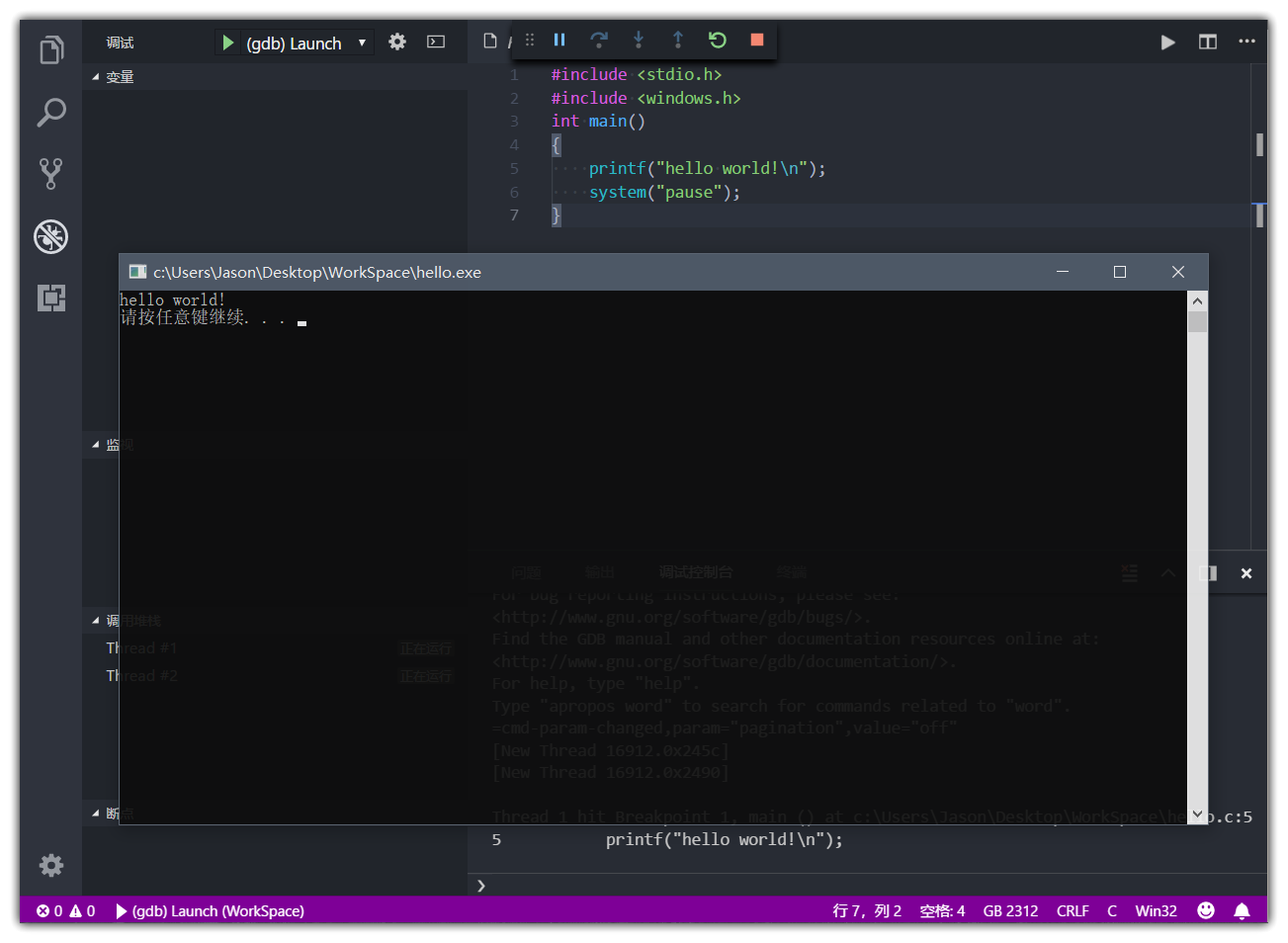Viewport: 1288px width, 943px height.
Task: Select the Extensions icon in activity bar
Action: pos(50,298)
